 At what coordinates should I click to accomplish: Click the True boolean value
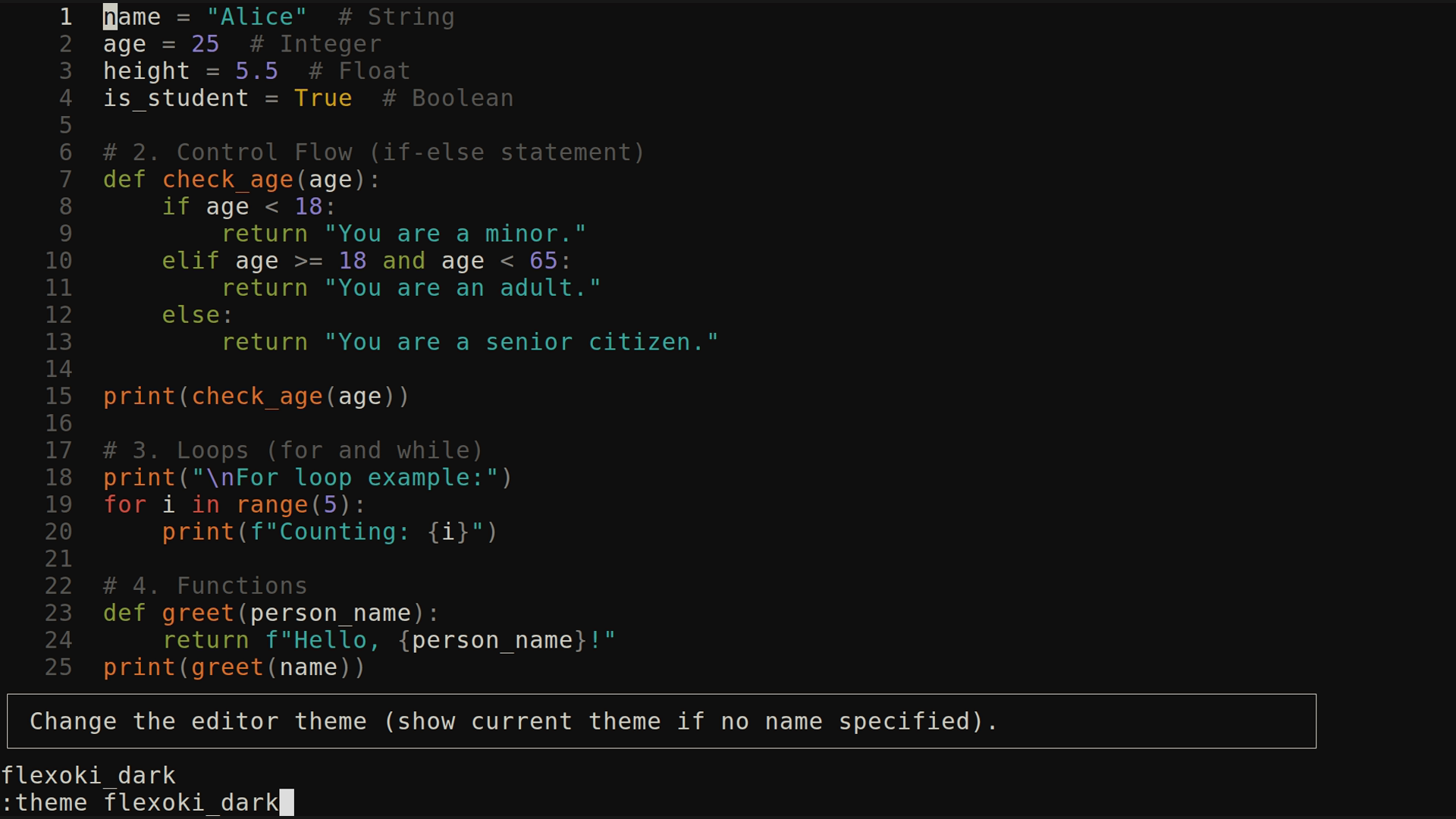[x=323, y=98]
